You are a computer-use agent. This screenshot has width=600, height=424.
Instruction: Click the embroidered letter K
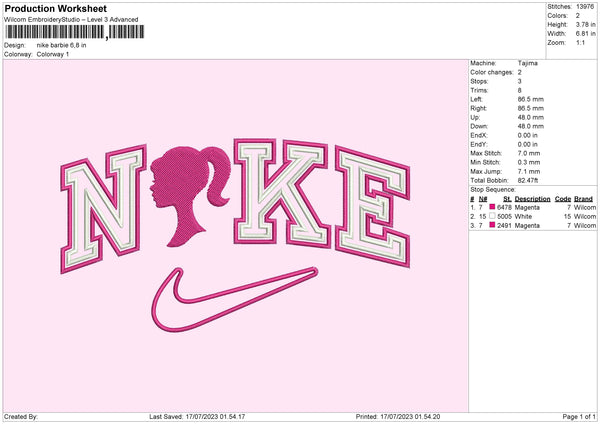pos(281,192)
